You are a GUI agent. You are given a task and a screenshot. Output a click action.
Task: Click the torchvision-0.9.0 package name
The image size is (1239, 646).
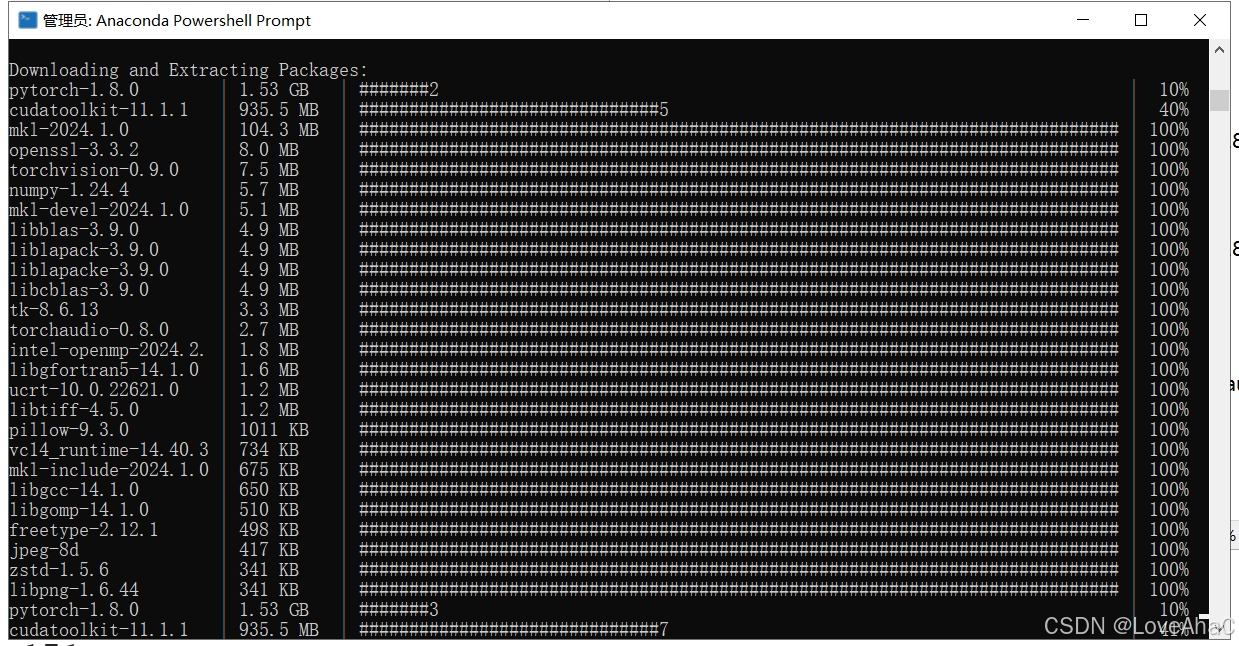[94, 170]
